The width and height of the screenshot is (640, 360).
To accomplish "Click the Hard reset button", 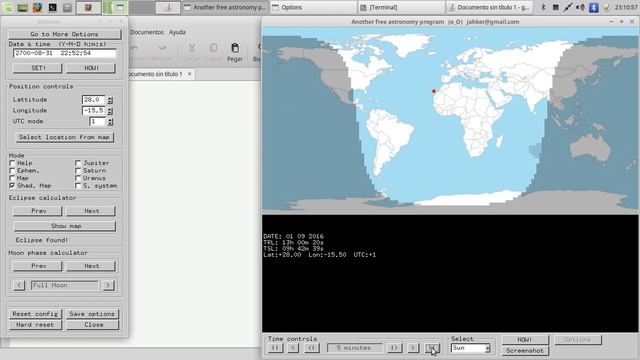I will (x=35, y=325).
